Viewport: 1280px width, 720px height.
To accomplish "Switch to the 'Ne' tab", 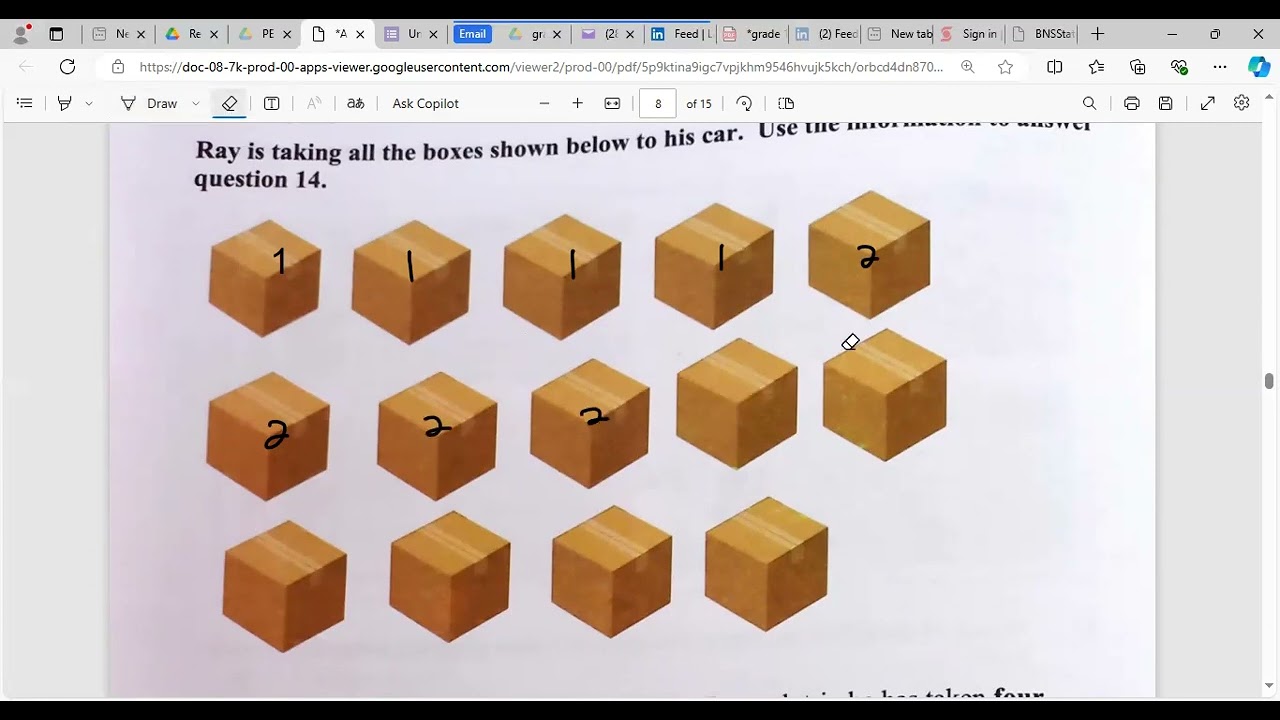I will tap(111, 34).
